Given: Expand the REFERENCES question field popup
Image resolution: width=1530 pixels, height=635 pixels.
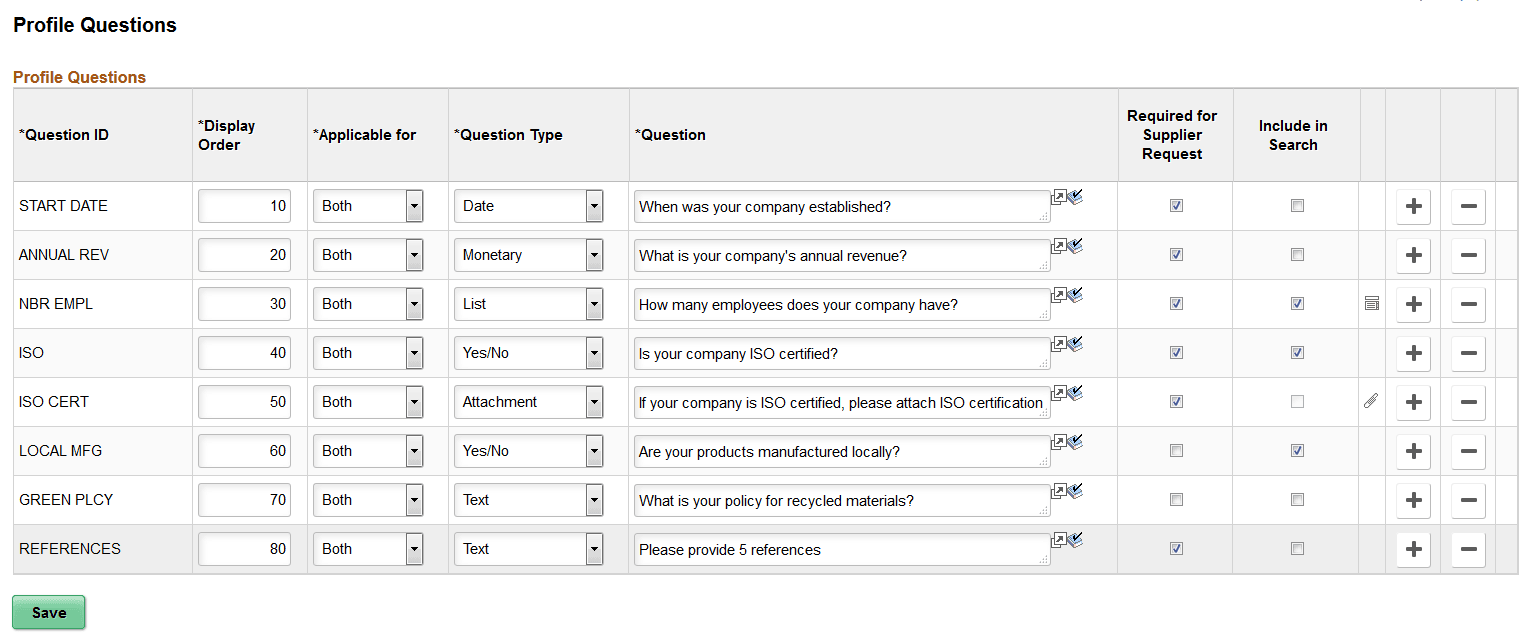Looking at the screenshot, I should [x=1059, y=540].
